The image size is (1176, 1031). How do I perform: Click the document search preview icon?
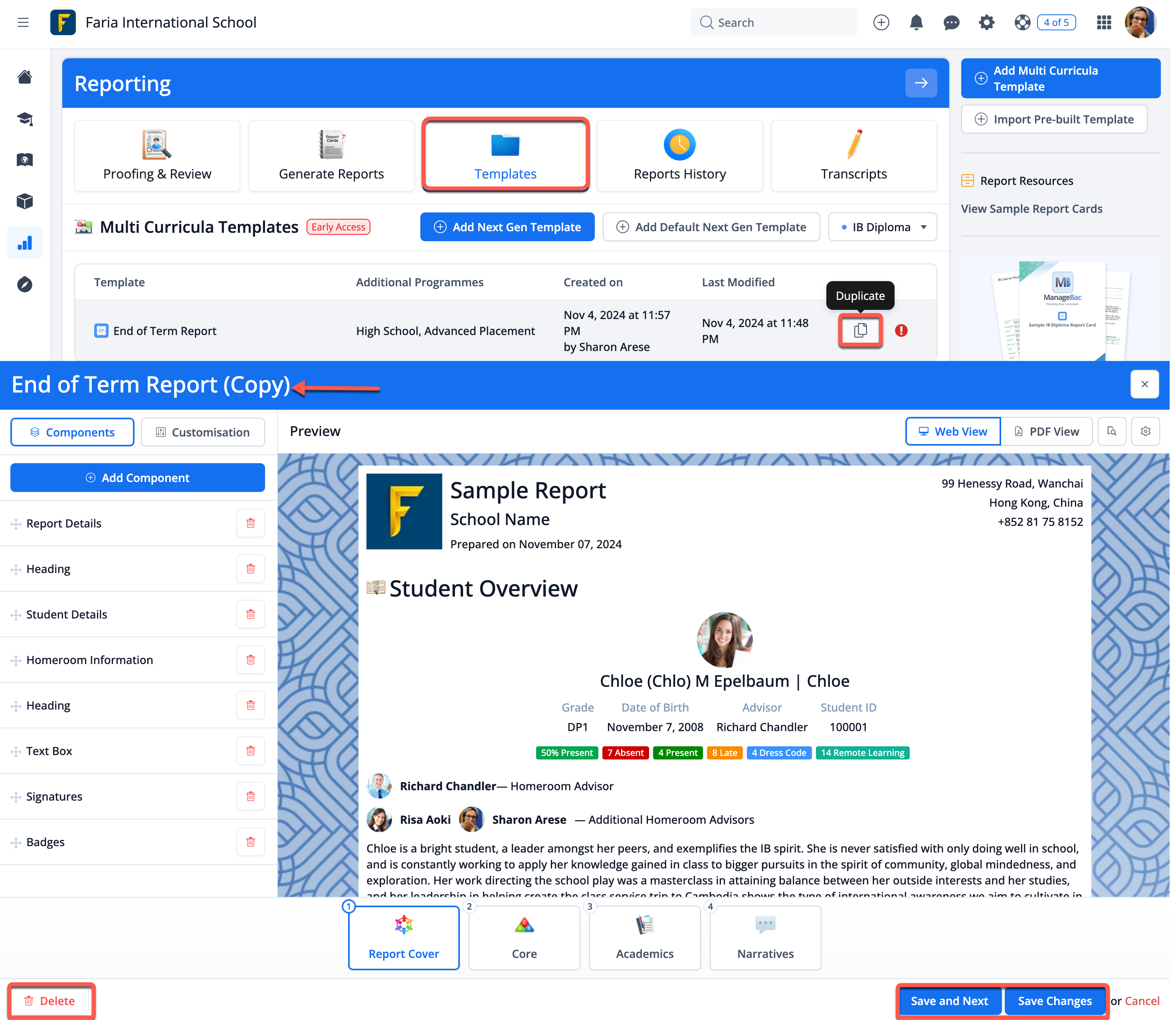point(1112,432)
